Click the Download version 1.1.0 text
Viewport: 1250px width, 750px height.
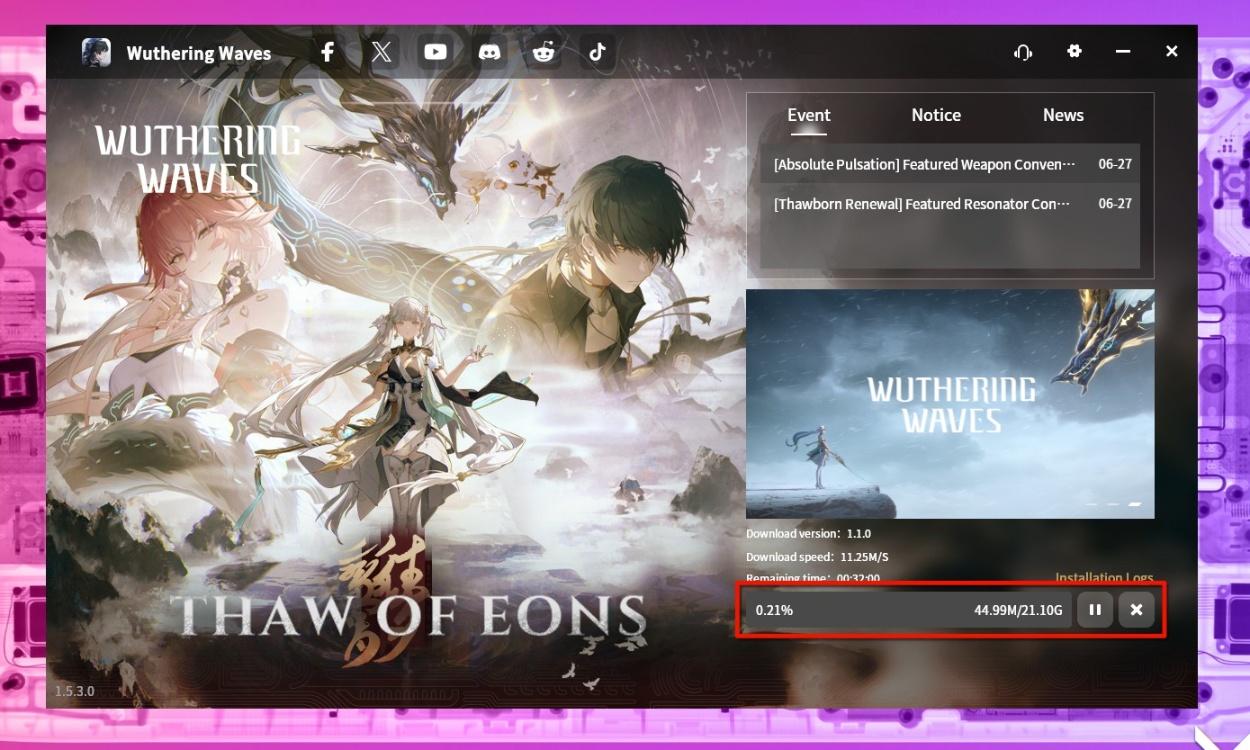click(x=808, y=534)
